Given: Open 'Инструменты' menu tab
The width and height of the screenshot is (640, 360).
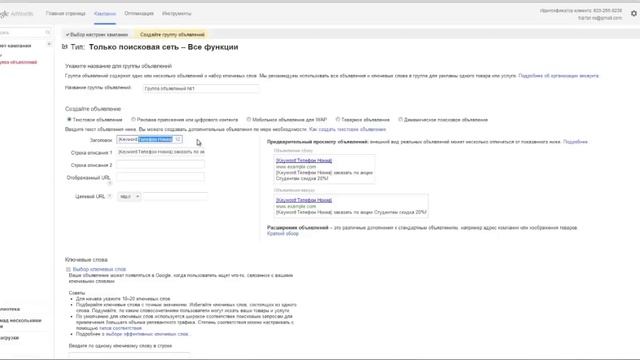Looking at the screenshot, I should coord(176,13).
